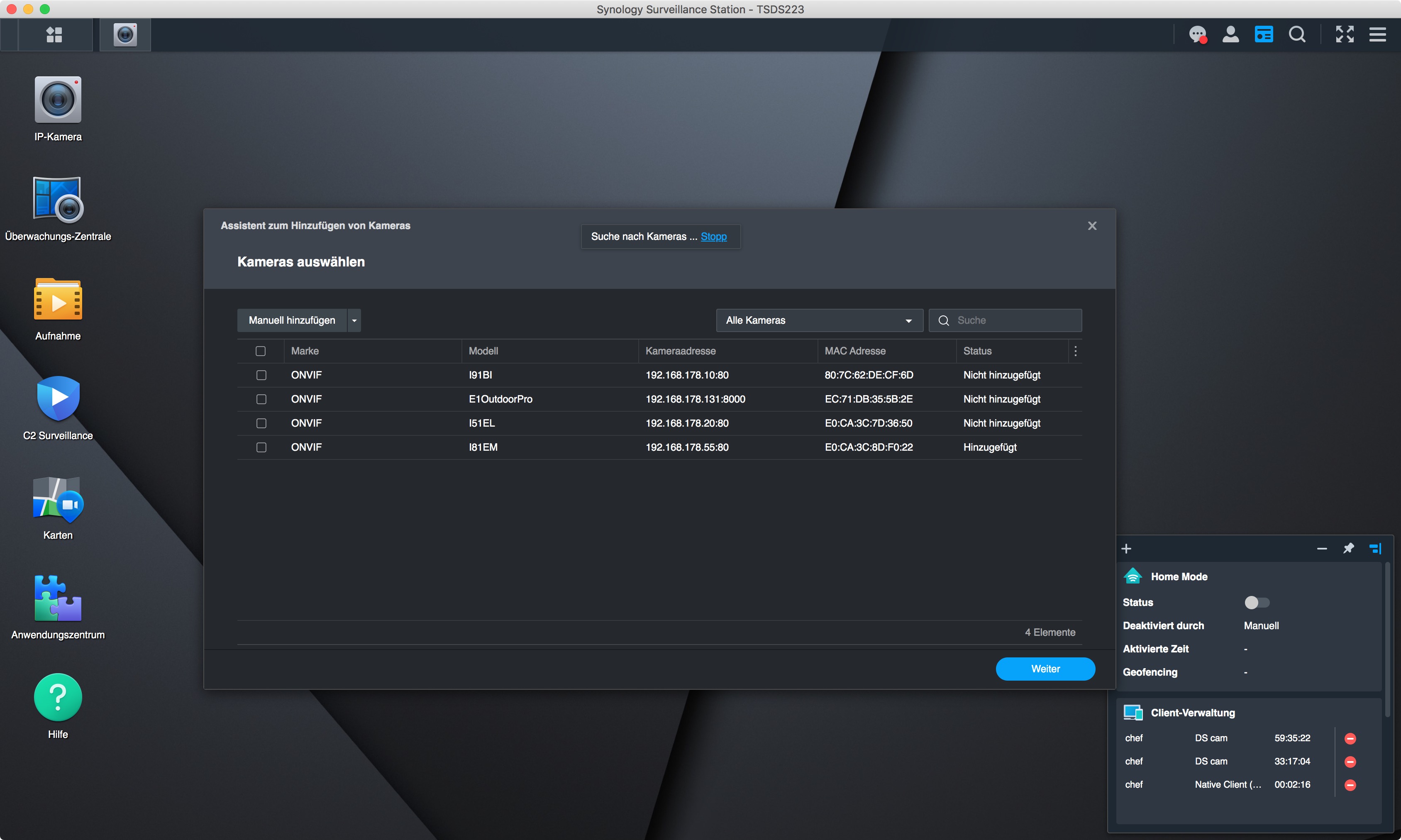The width and height of the screenshot is (1401, 840).
Task: Launch the Aufnahme recordings icon
Action: pos(58,299)
